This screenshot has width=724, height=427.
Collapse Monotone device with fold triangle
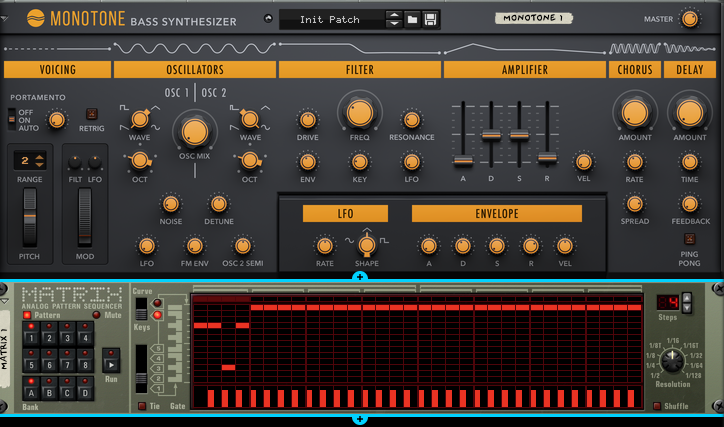[4, 19]
